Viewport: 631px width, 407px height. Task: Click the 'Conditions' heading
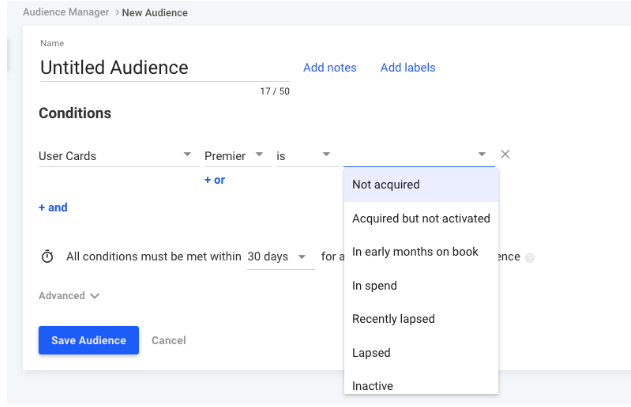[75, 113]
